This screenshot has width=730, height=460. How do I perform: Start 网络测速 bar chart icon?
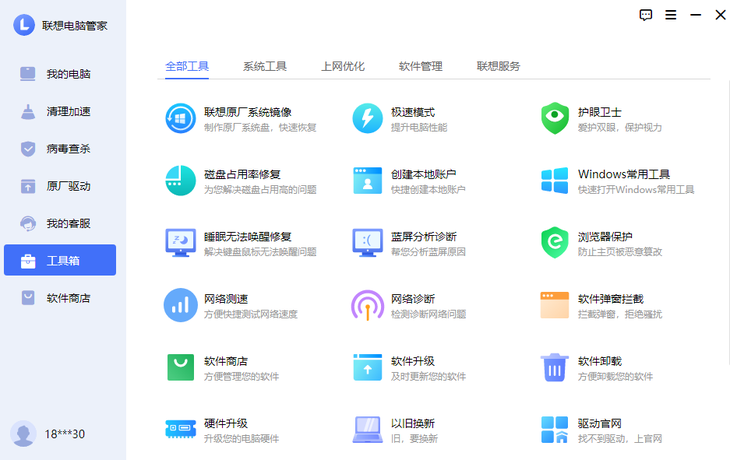tap(181, 305)
